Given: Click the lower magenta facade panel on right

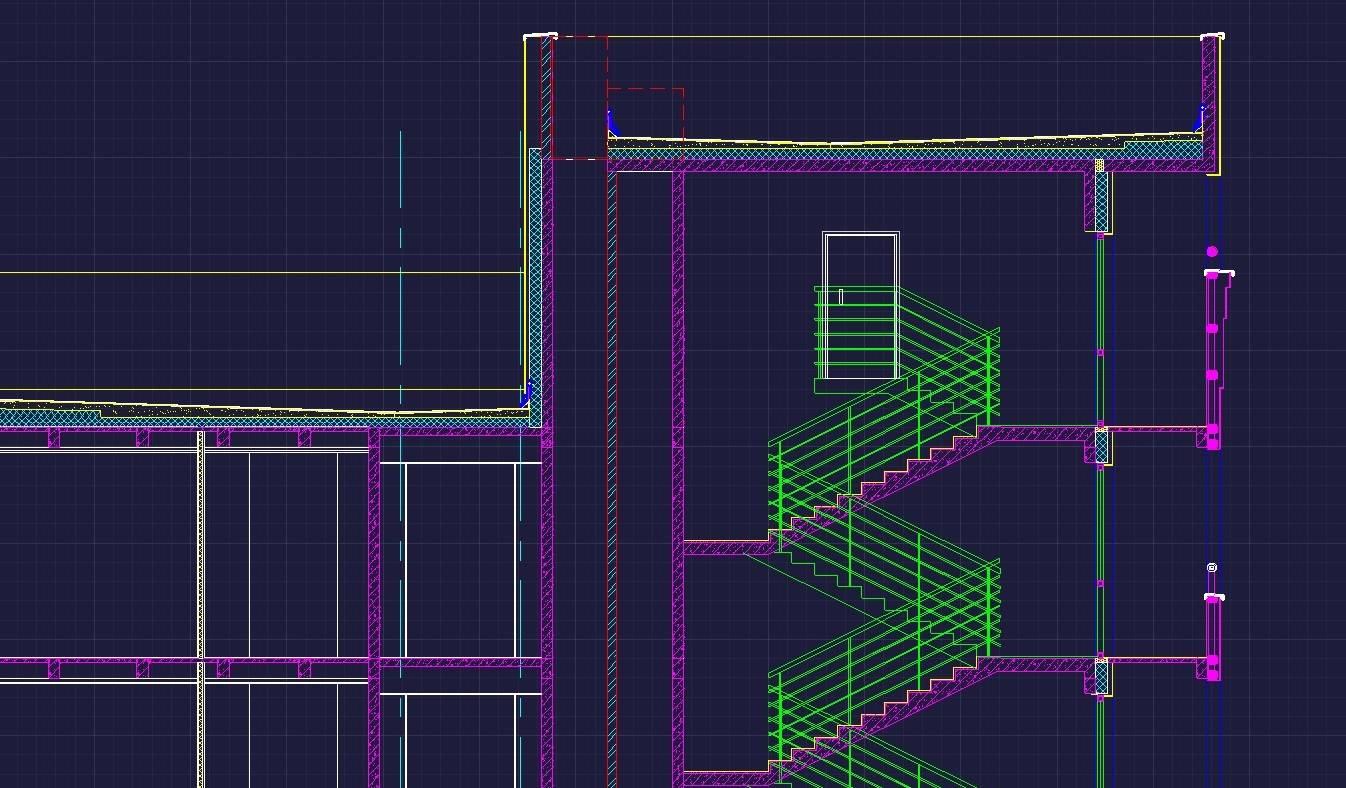Looking at the screenshot, I should pos(1213,635).
